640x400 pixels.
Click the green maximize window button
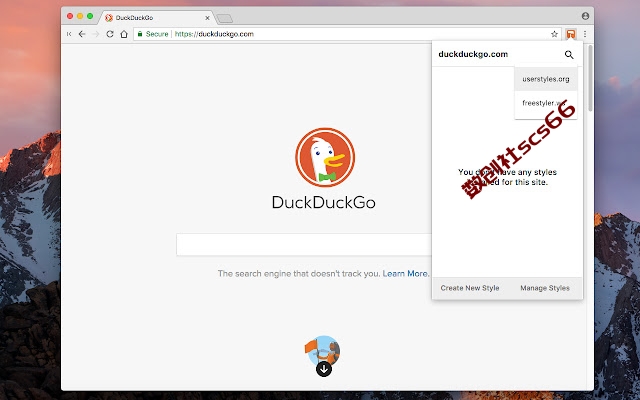tap(90, 16)
